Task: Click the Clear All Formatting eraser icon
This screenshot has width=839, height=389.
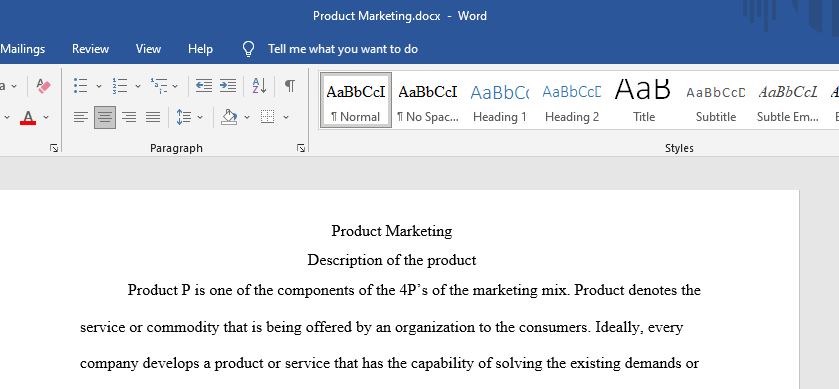Action: coord(43,86)
